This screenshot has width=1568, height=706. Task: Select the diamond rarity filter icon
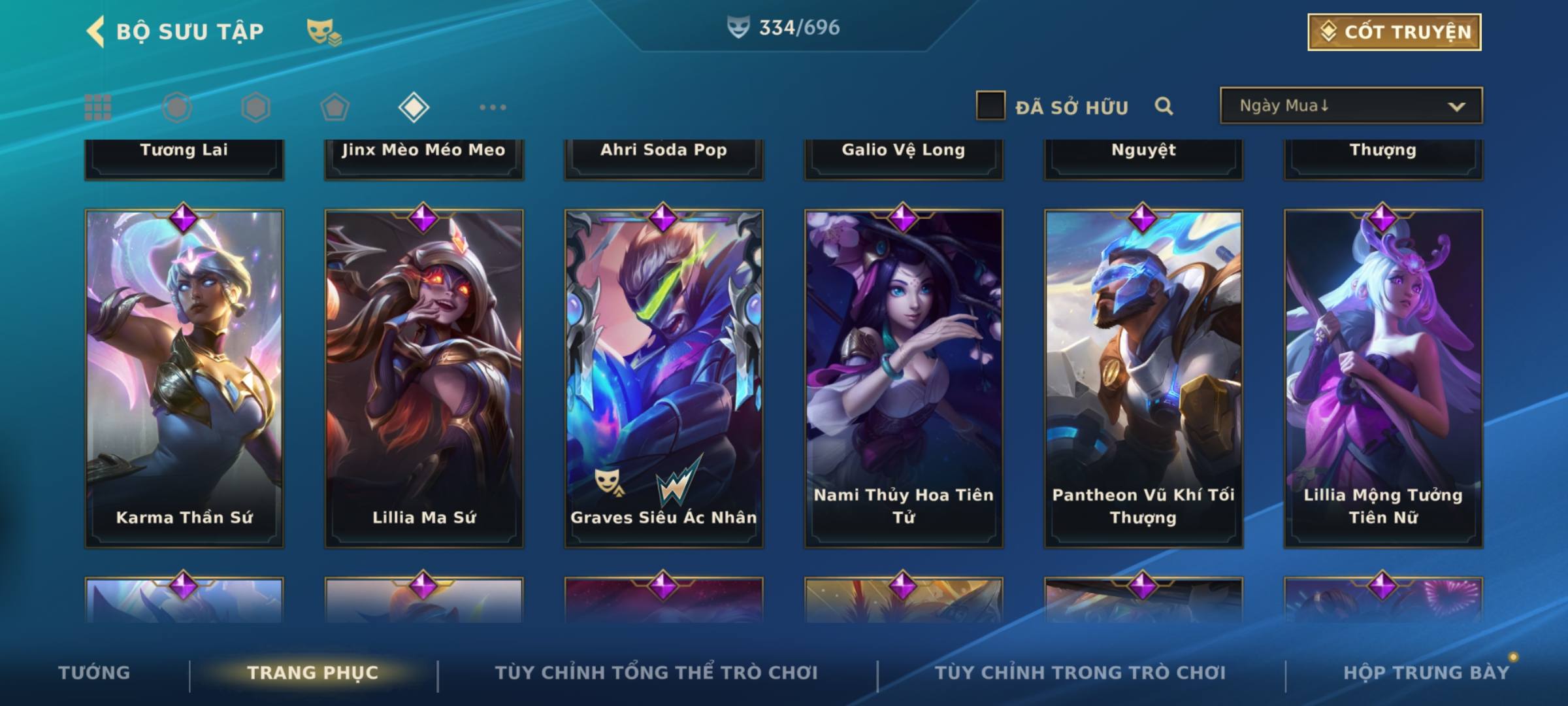pyautogui.click(x=414, y=107)
